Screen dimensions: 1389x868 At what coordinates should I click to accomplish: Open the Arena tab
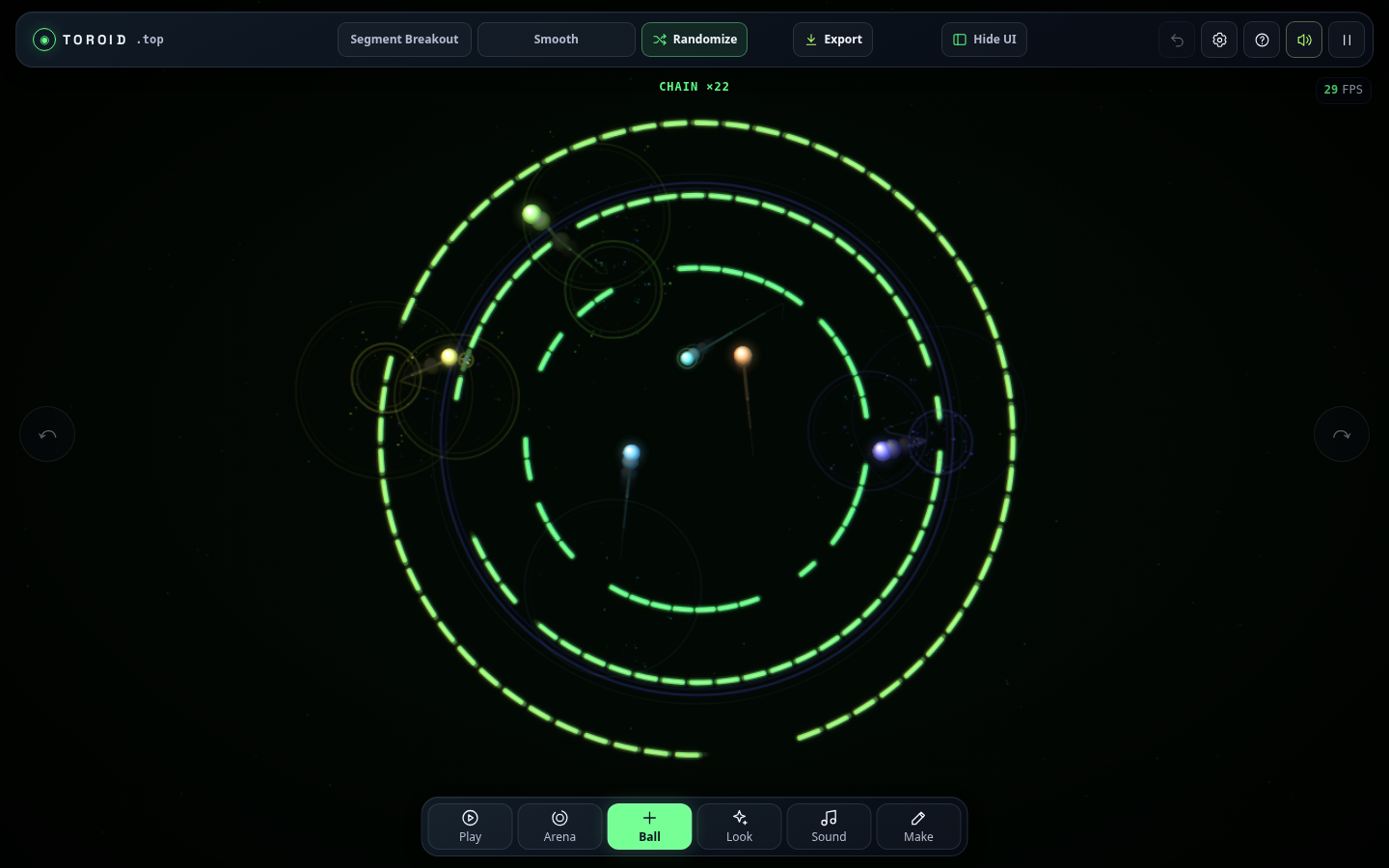(559, 827)
